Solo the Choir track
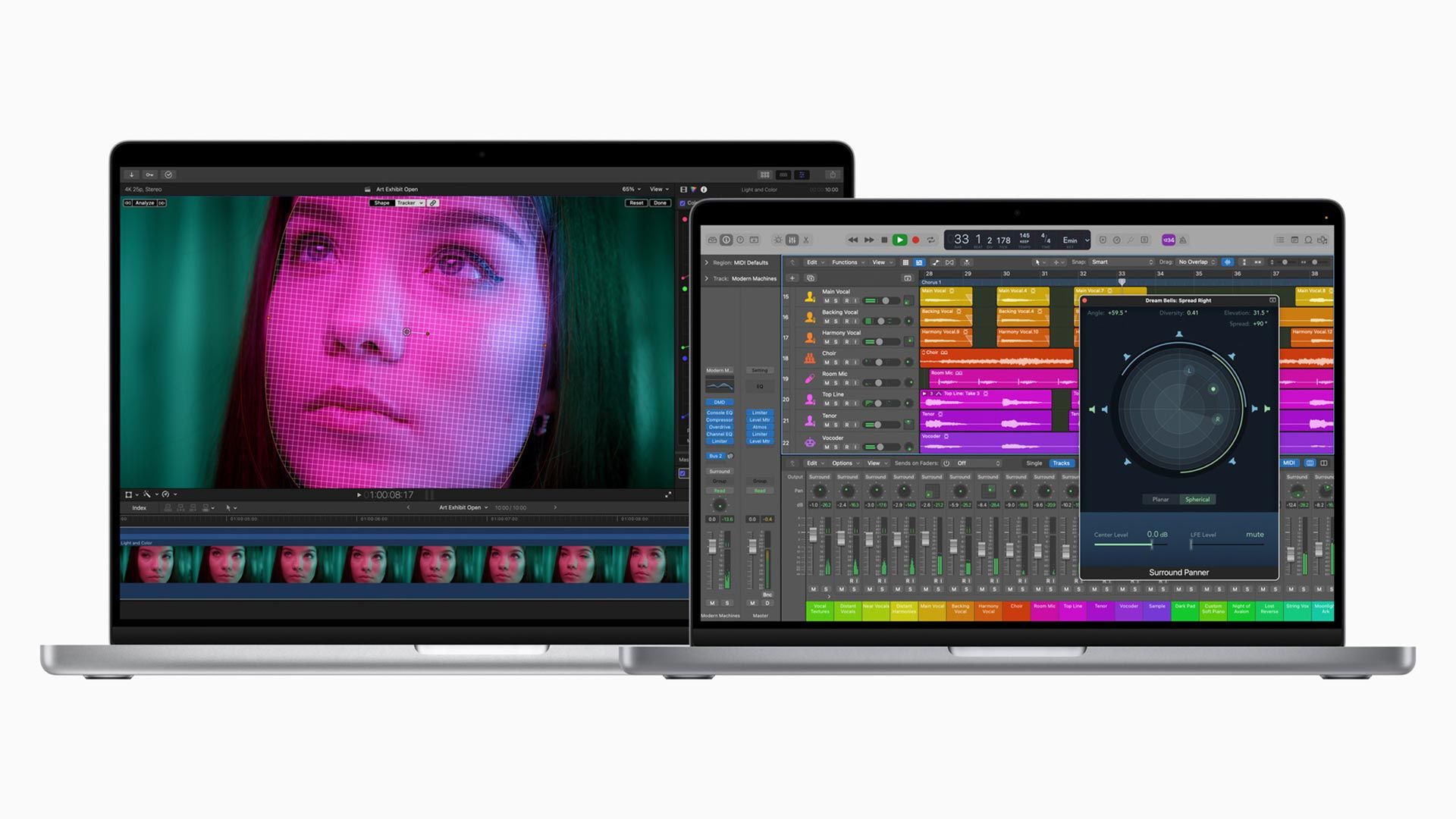 pyautogui.click(x=836, y=362)
